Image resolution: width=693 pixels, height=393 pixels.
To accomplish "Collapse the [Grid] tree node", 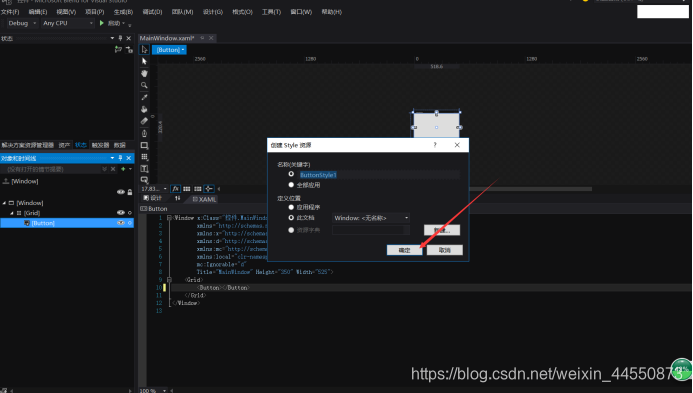I will (x=12, y=213).
